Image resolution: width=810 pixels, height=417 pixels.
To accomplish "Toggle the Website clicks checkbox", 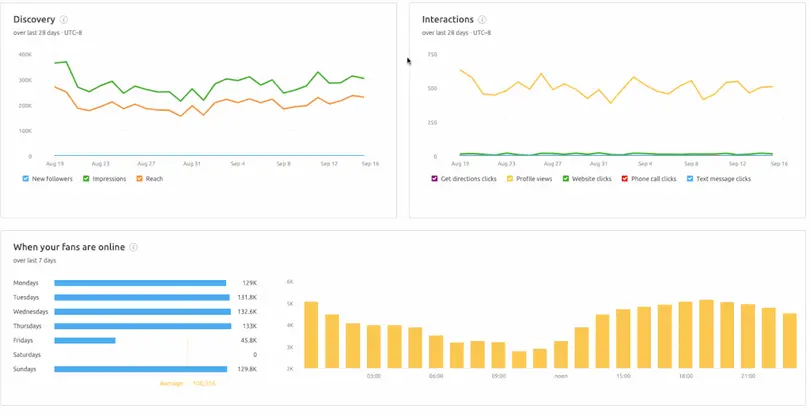I will click(565, 179).
